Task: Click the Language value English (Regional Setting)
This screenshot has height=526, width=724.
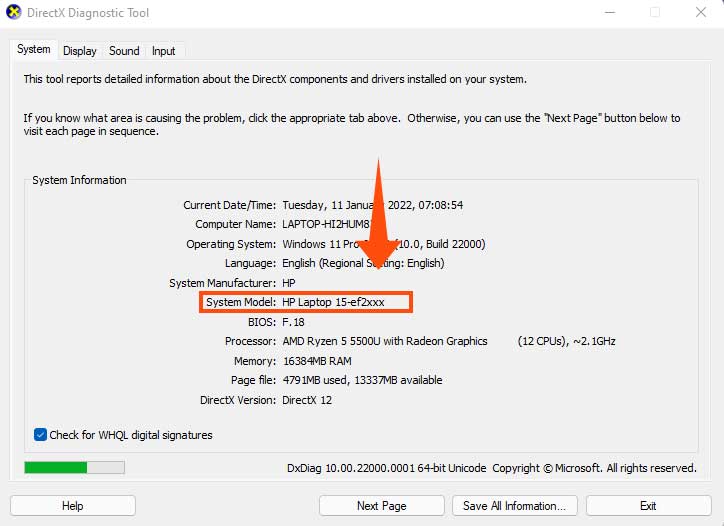Action: click(363, 263)
